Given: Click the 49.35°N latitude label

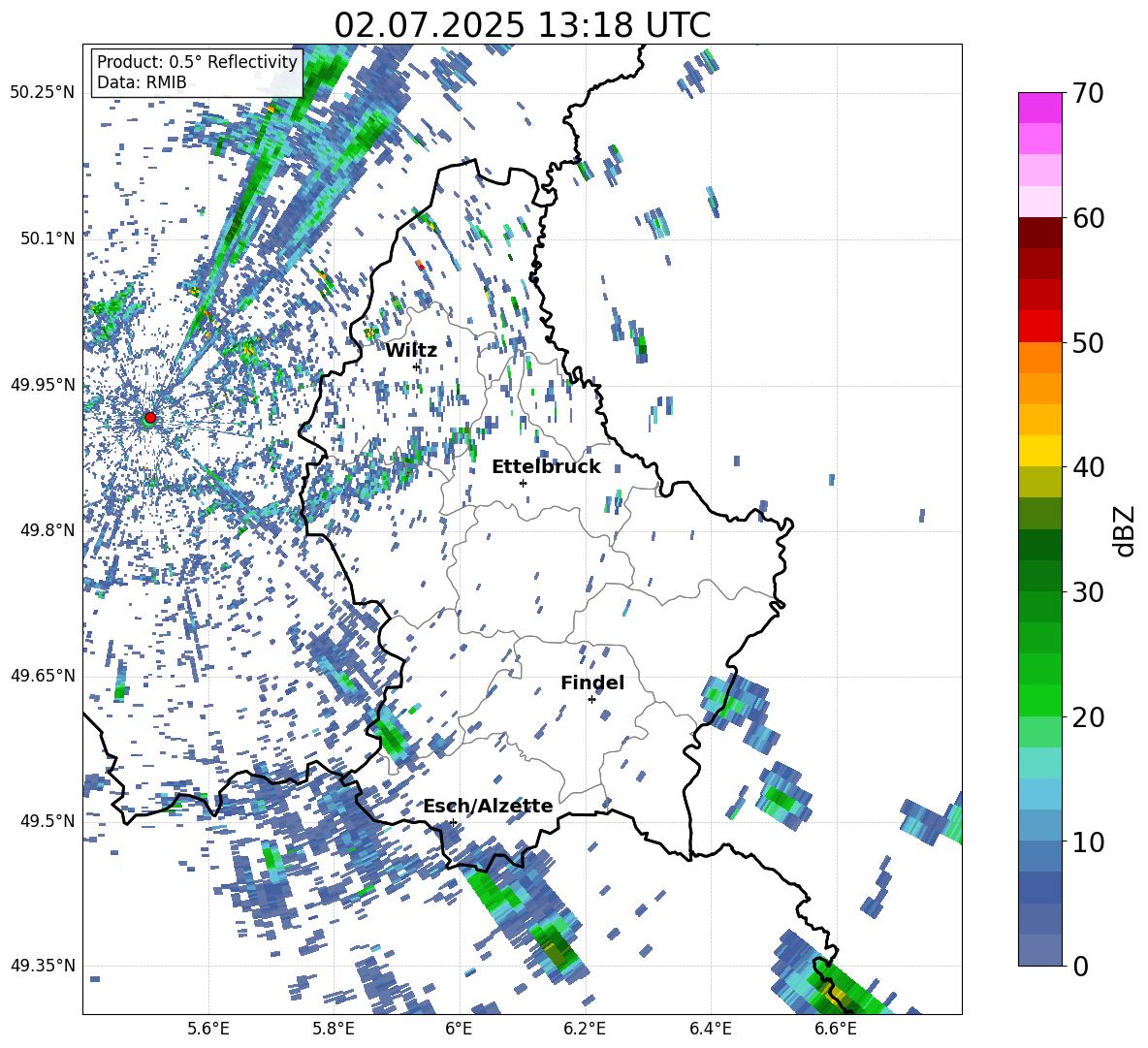Looking at the screenshot, I should pyautogui.click(x=43, y=966).
